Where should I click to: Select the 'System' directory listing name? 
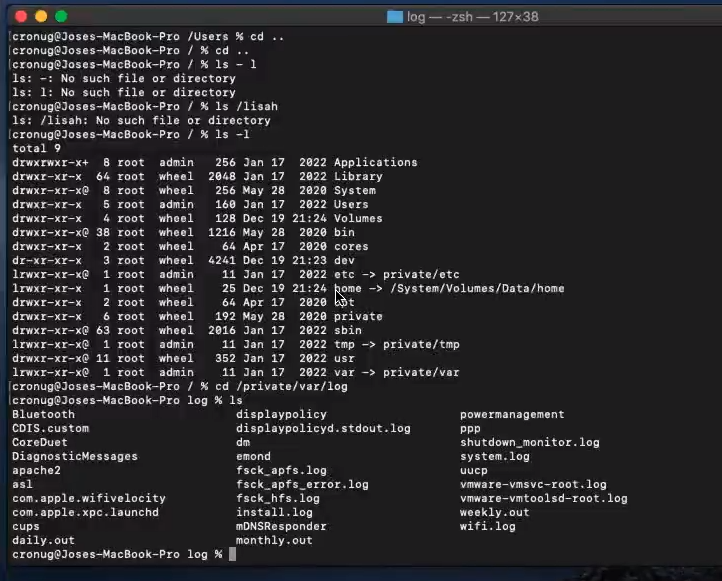point(355,191)
